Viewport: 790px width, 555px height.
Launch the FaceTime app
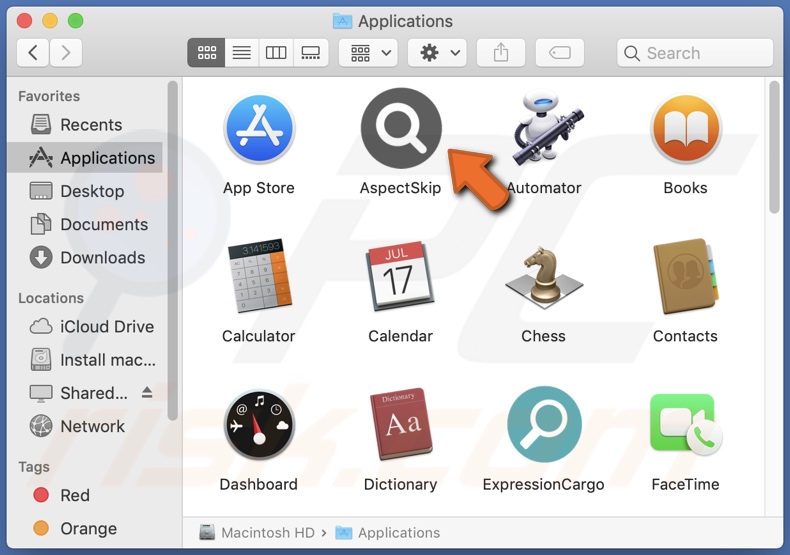[685, 424]
